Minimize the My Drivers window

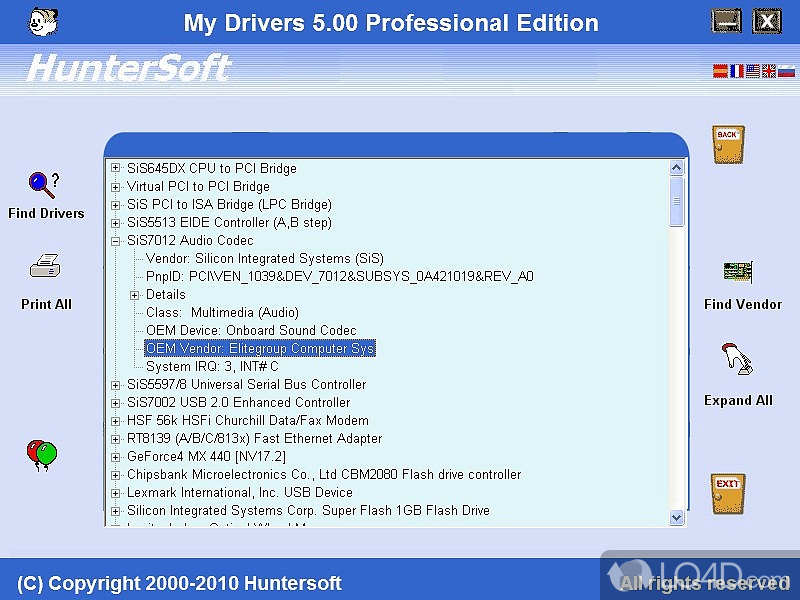726,21
